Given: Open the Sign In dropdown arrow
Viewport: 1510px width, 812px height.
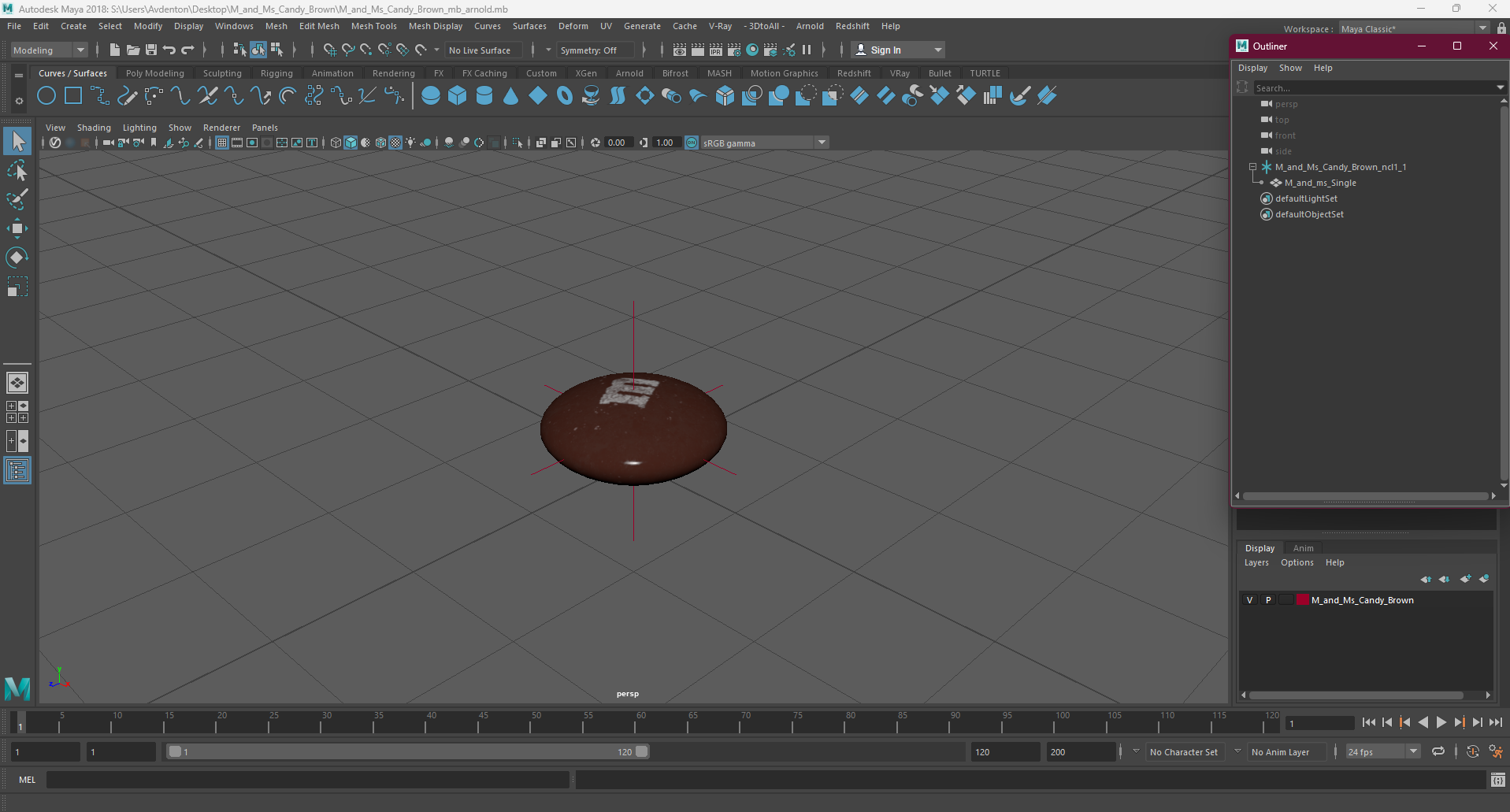Looking at the screenshot, I should pos(937,50).
